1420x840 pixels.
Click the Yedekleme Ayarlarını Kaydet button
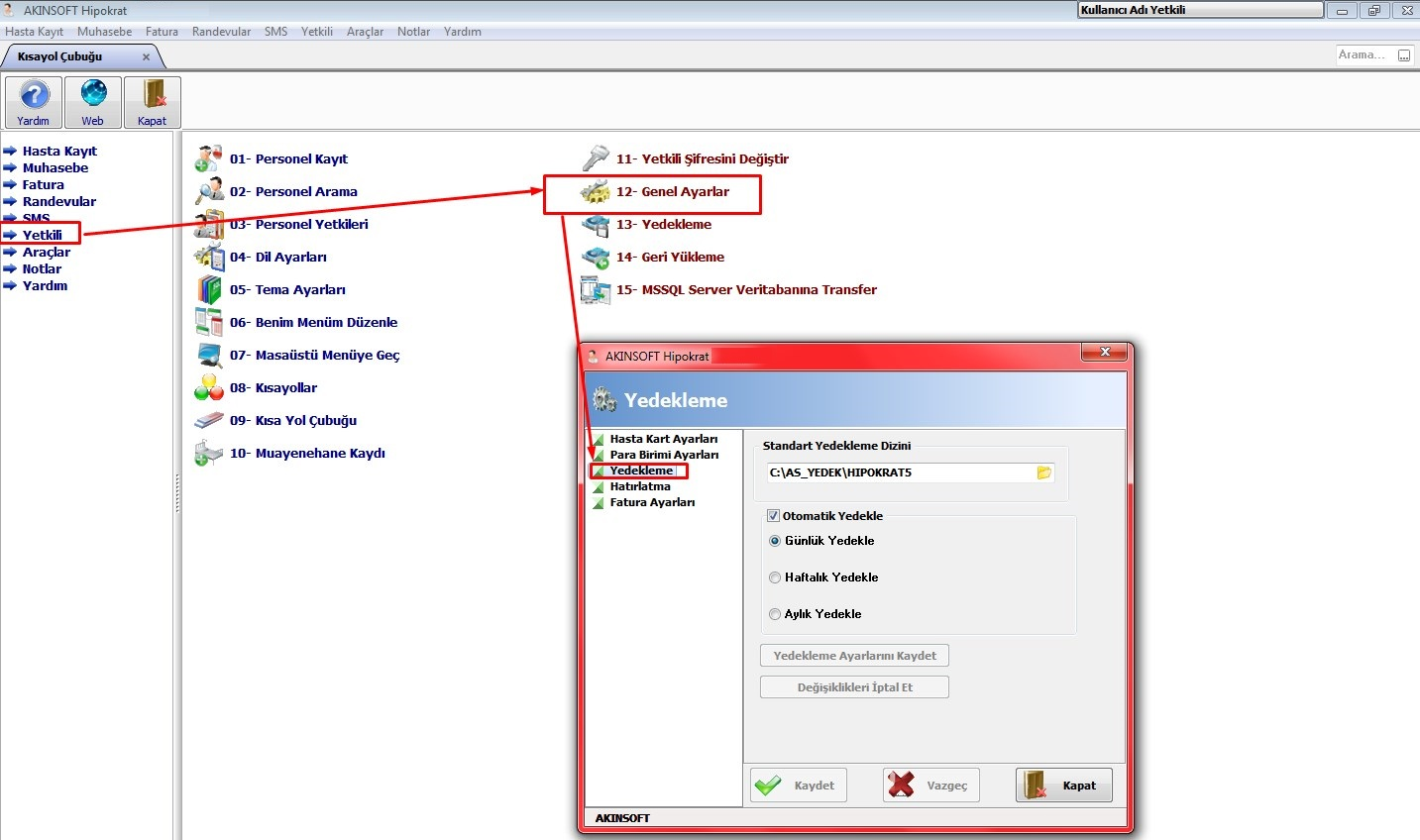point(854,656)
